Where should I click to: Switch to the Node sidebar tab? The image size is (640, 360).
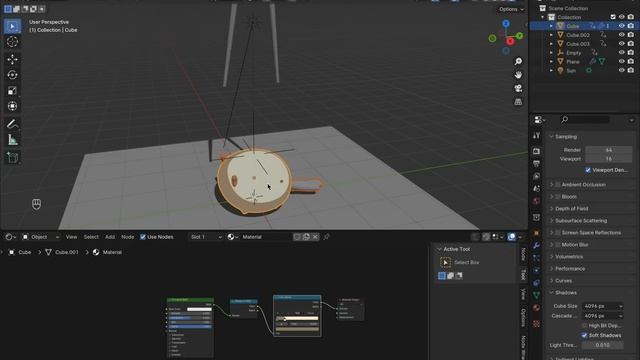523,255
